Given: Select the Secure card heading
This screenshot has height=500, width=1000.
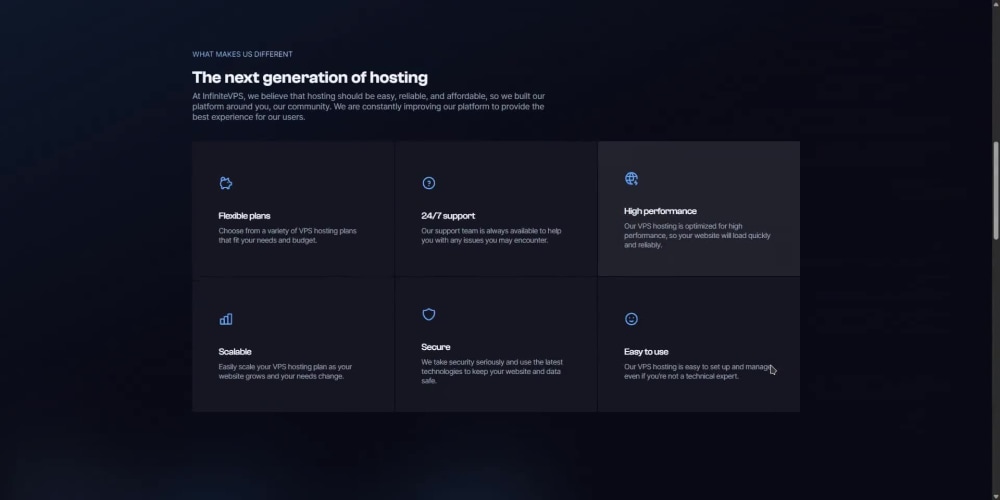Looking at the screenshot, I should tap(436, 347).
